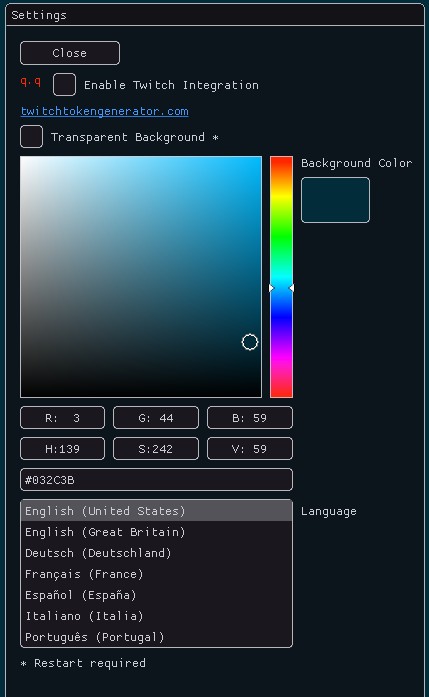Enable Twitch Integration checkbox
This screenshot has width=429, height=697.
[x=64, y=84]
